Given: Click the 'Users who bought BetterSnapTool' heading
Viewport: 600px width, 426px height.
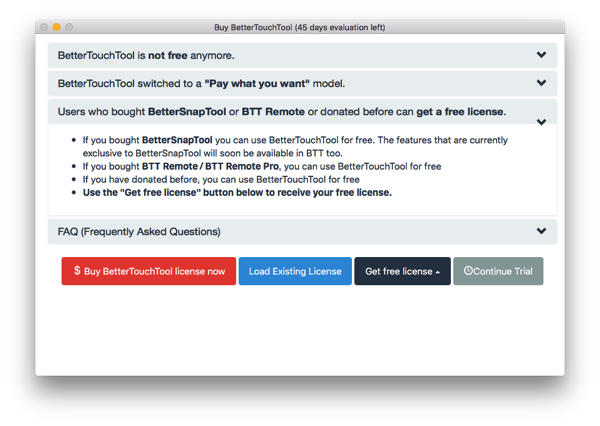Looking at the screenshot, I should pos(281,111).
